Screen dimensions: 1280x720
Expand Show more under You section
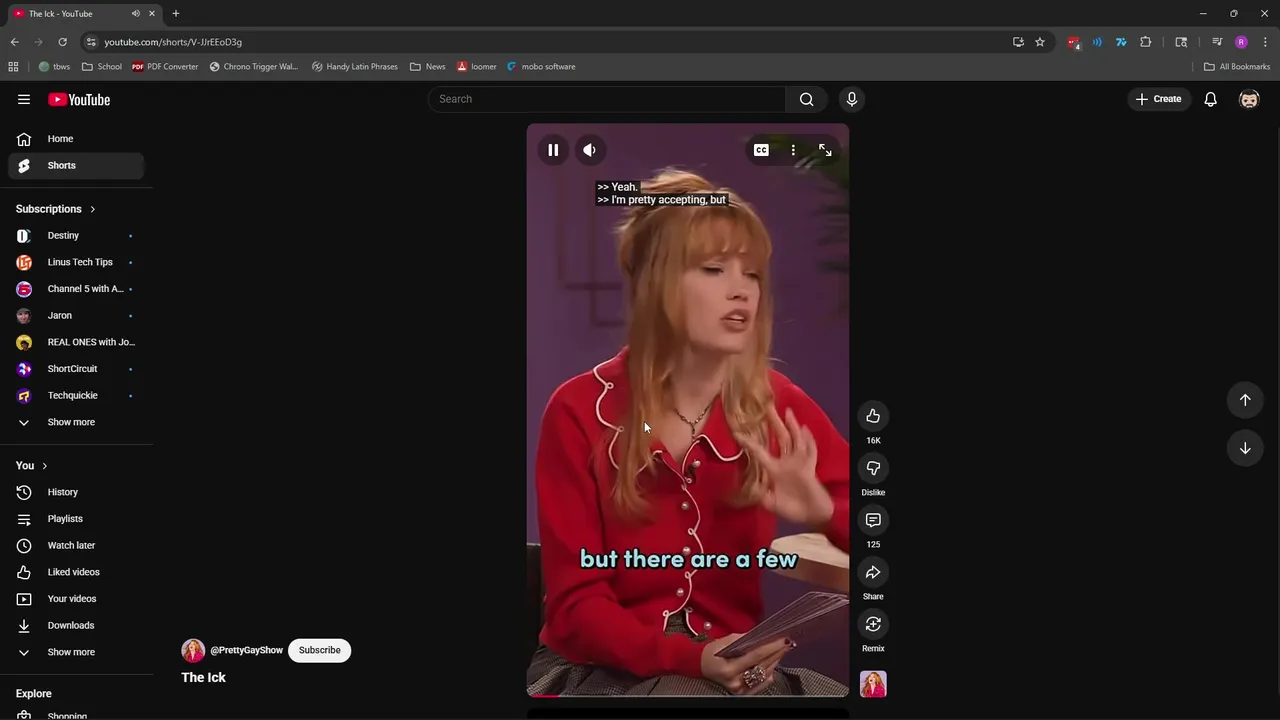pyautogui.click(x=76, y=652)
